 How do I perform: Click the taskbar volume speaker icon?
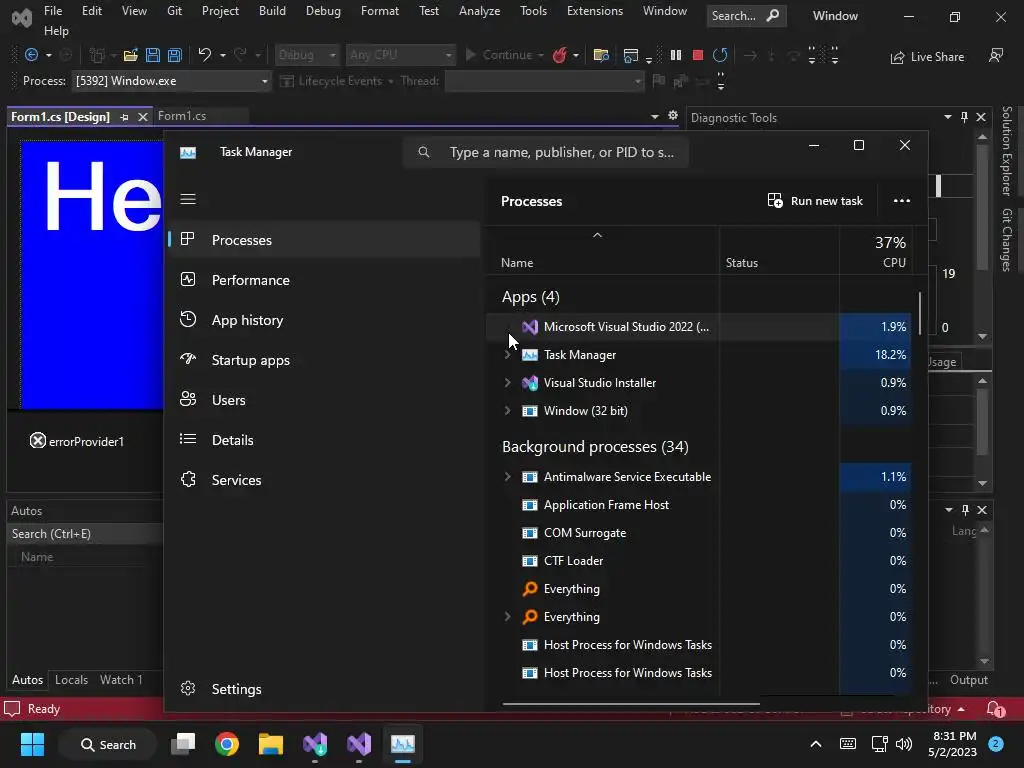pos(904,744)
